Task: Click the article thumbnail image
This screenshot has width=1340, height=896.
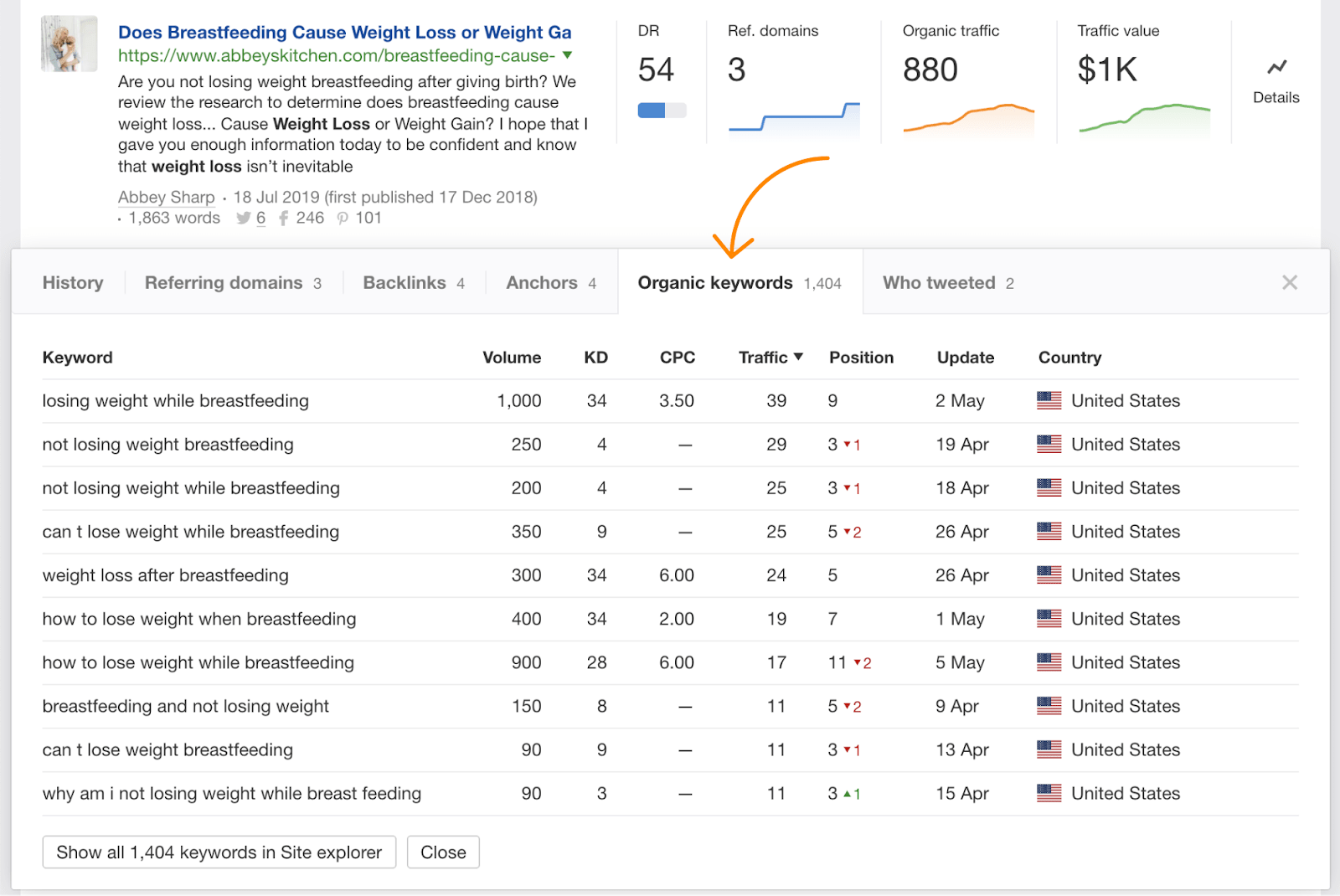Action: click(x=69, y=44)
